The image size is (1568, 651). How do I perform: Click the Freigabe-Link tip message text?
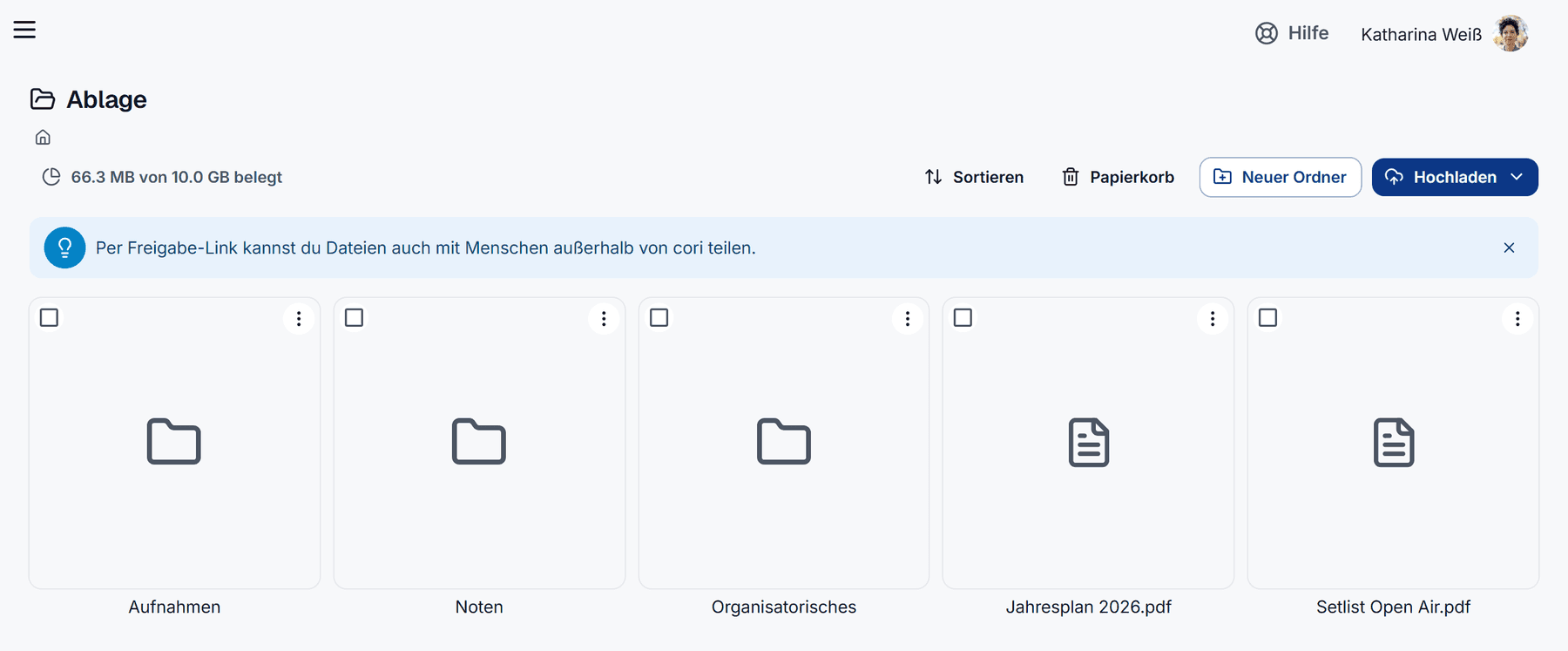coord(426,248)
